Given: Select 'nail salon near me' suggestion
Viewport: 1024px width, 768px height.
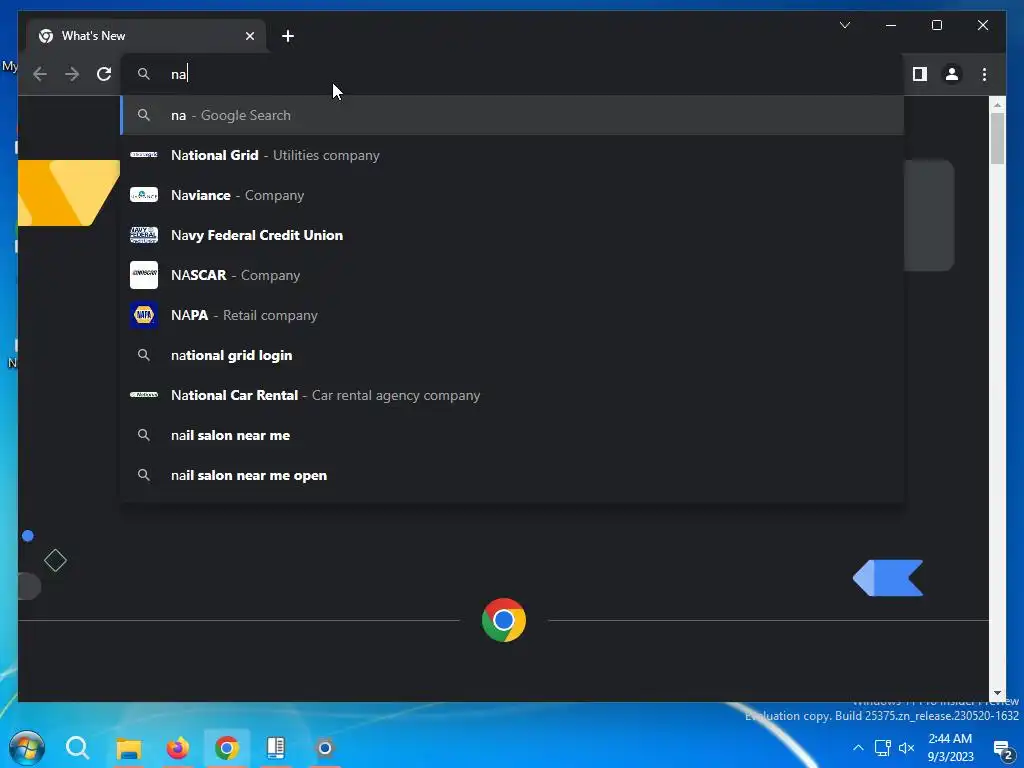Looking at the screenshot, I should tap(512, 435).
